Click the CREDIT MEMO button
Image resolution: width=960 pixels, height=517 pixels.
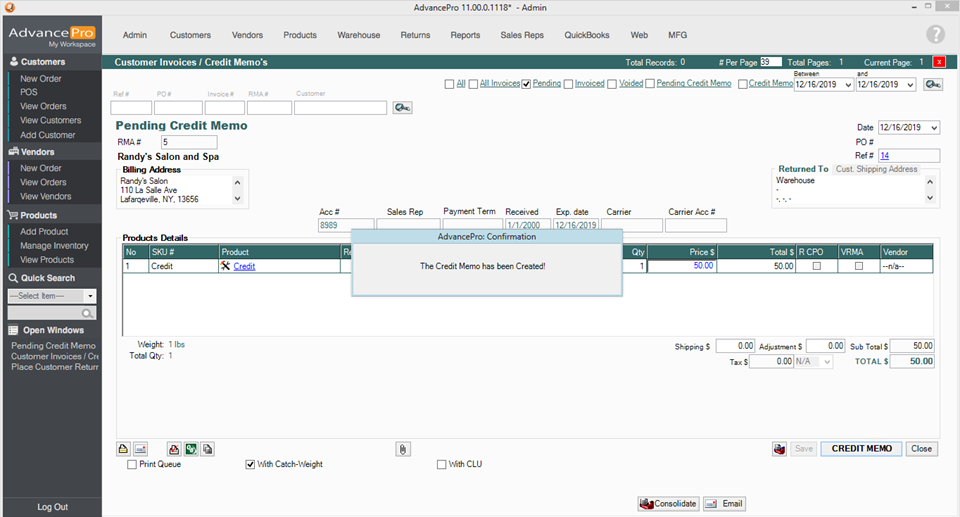(x=861, y=449)
